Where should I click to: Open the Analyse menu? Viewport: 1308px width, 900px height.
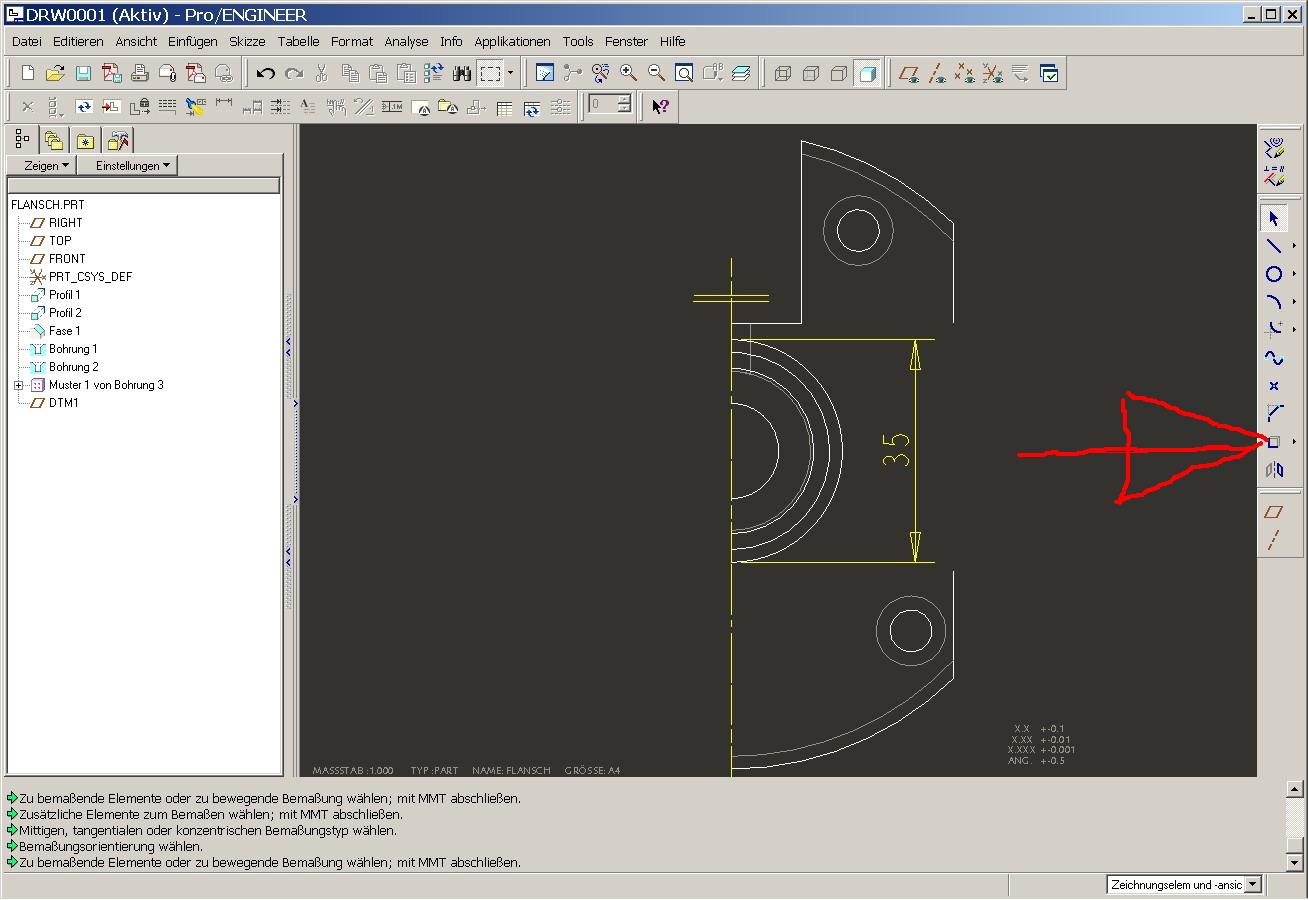406,41
